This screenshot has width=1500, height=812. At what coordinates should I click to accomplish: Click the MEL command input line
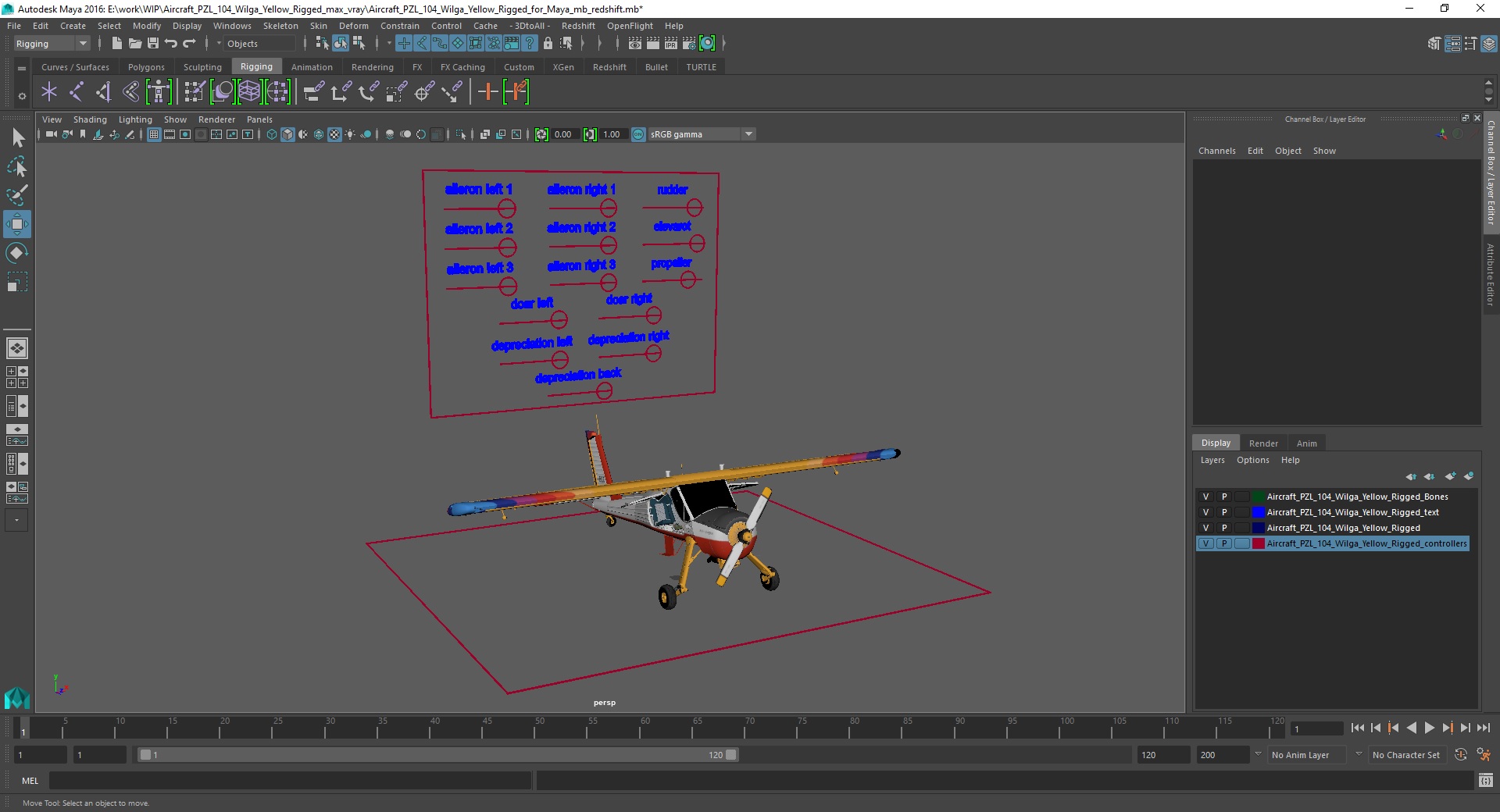point(290,781)
